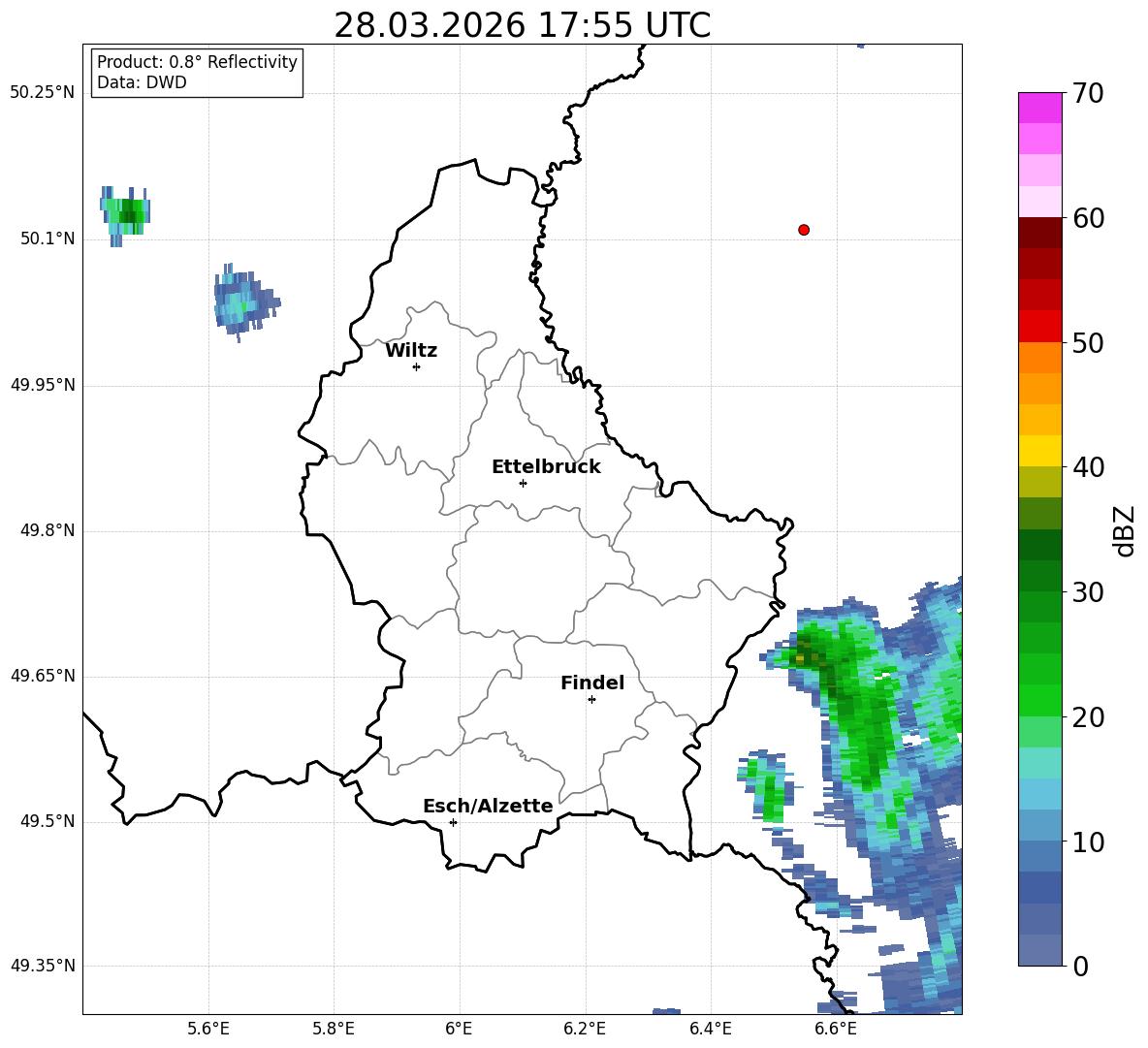The height and width of the screenshot is (1048, 1148).
Task: Click the 49.35°N latitude label
Action: (43, 966)
